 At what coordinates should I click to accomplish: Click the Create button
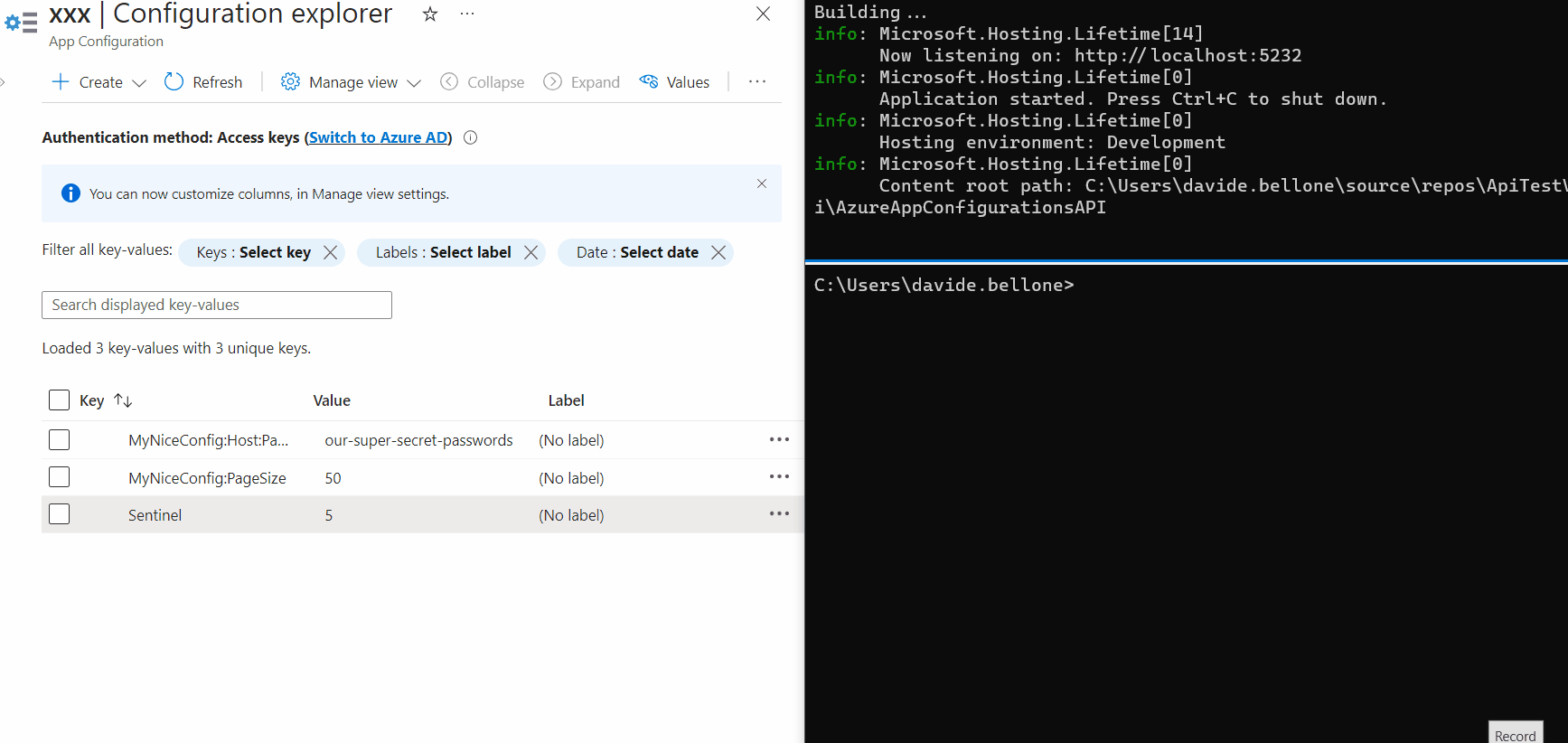point(99,82)
